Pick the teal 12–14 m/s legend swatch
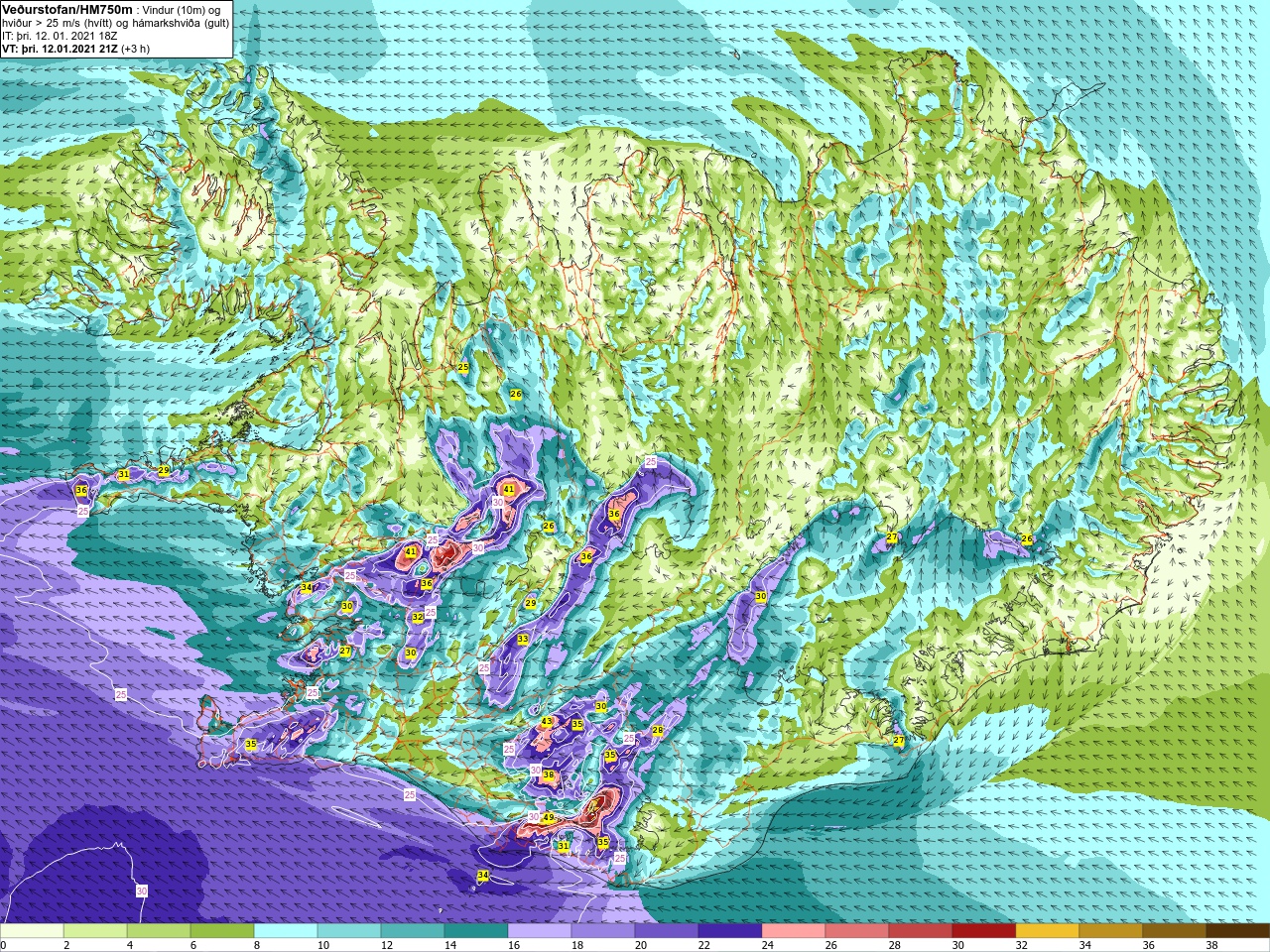Screen dimensions: 1270x952 click(413, 931)
